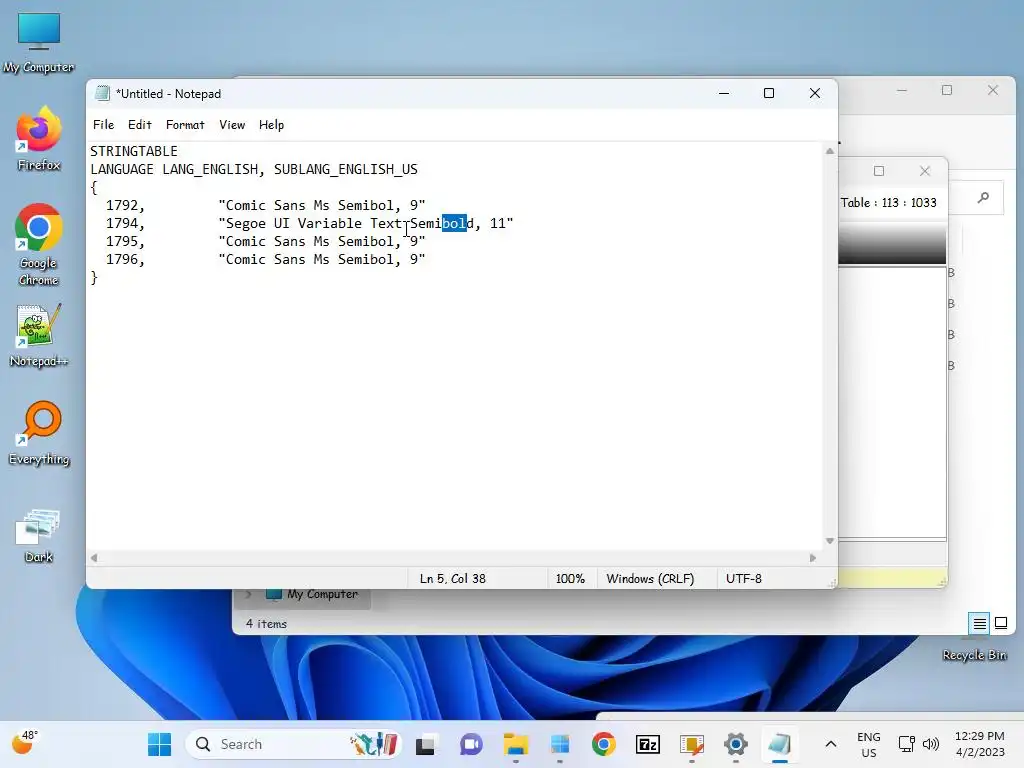Switch Explorer to details view
This screenshot has height=768, width=1024.
click(980, 624)
